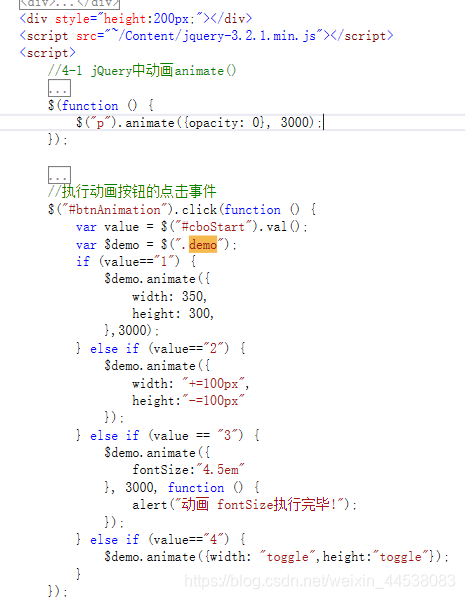Click the } else if (value=="2") { line
Viewport: 465px width, 599px height.
pyautogui.click(x=160, y=348)
